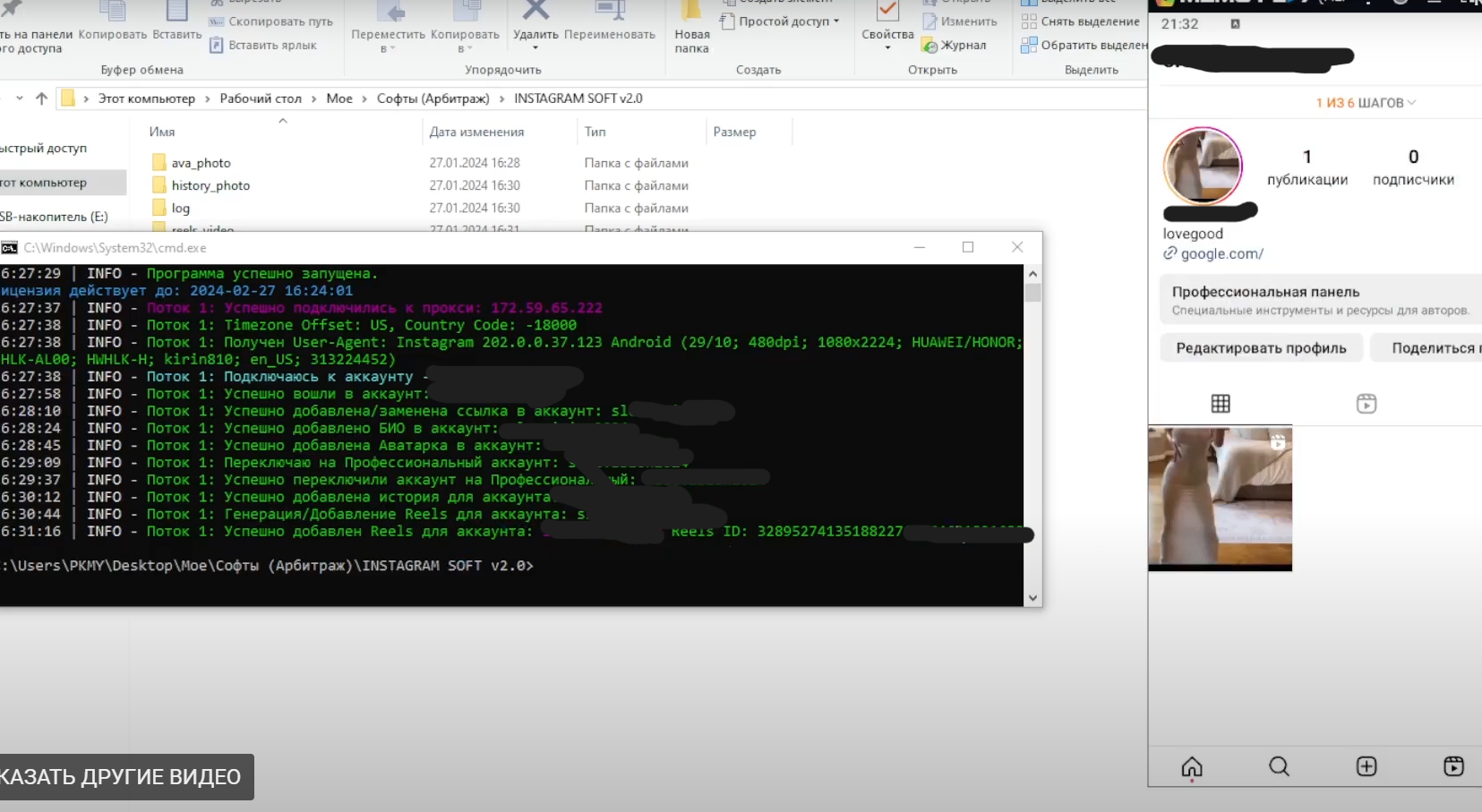Open the Reels icon in bottom navigation
This screenshot has width=1482, height=812.
1453,767
